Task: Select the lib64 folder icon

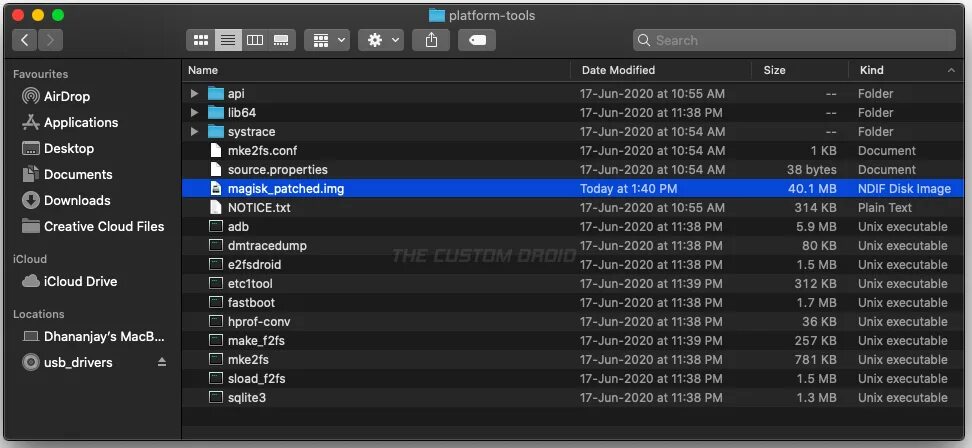Action: 215,113
